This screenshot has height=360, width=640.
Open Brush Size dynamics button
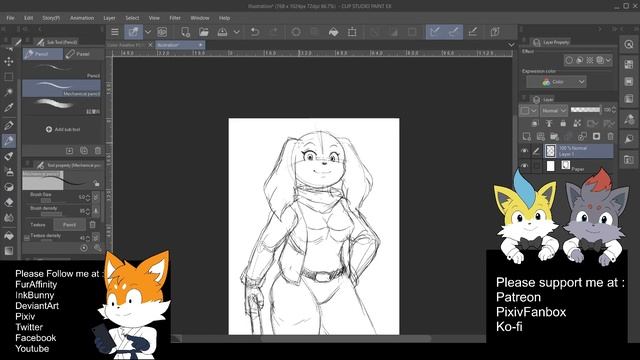point(96,197)
